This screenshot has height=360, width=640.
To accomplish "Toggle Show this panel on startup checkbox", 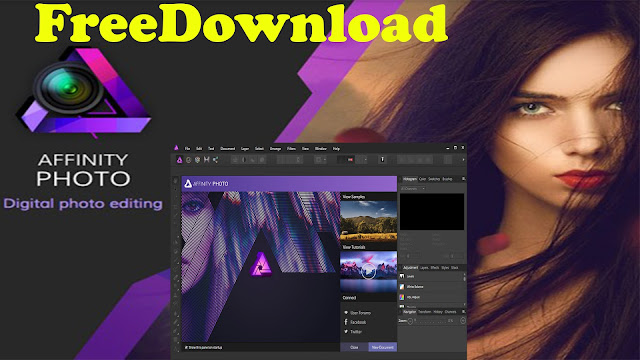I will click(186, 347).
